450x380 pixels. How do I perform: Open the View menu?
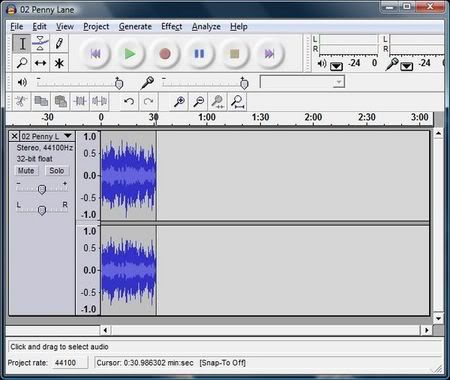coord(65,26)
